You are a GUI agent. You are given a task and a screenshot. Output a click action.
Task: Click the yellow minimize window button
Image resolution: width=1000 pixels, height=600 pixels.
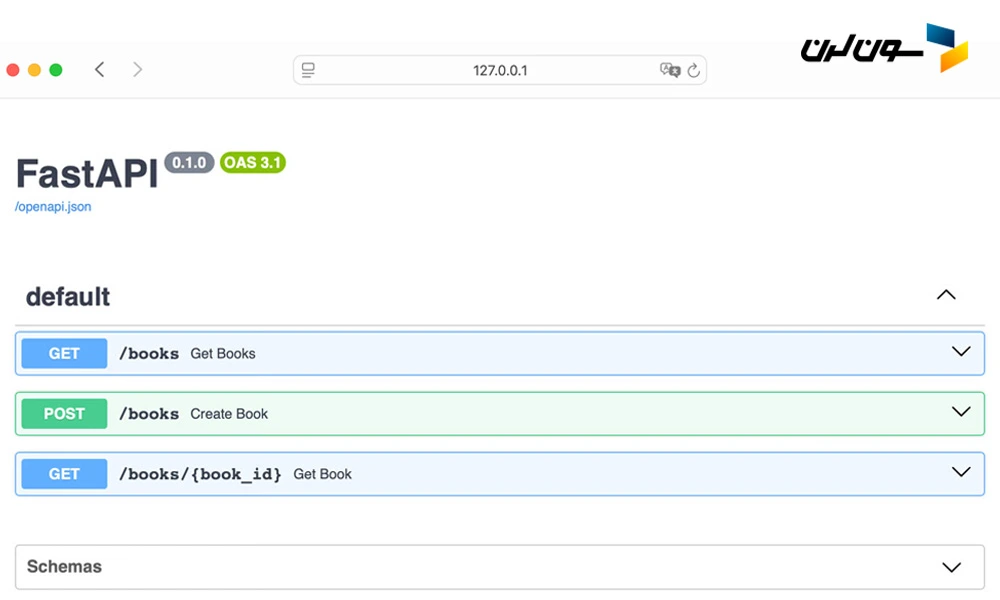pos(34,70)
